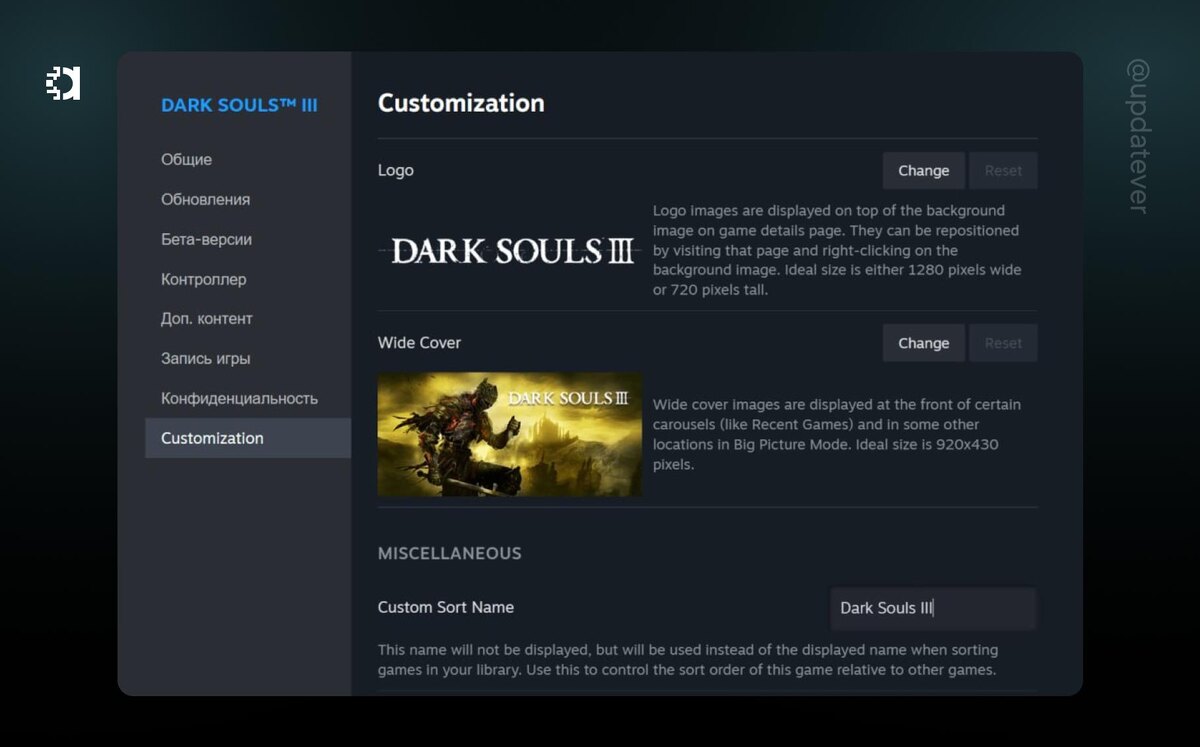1200x747 pixels.
Task: Click the DARK SOULS™ III title heading
Action: pos(239,105)
